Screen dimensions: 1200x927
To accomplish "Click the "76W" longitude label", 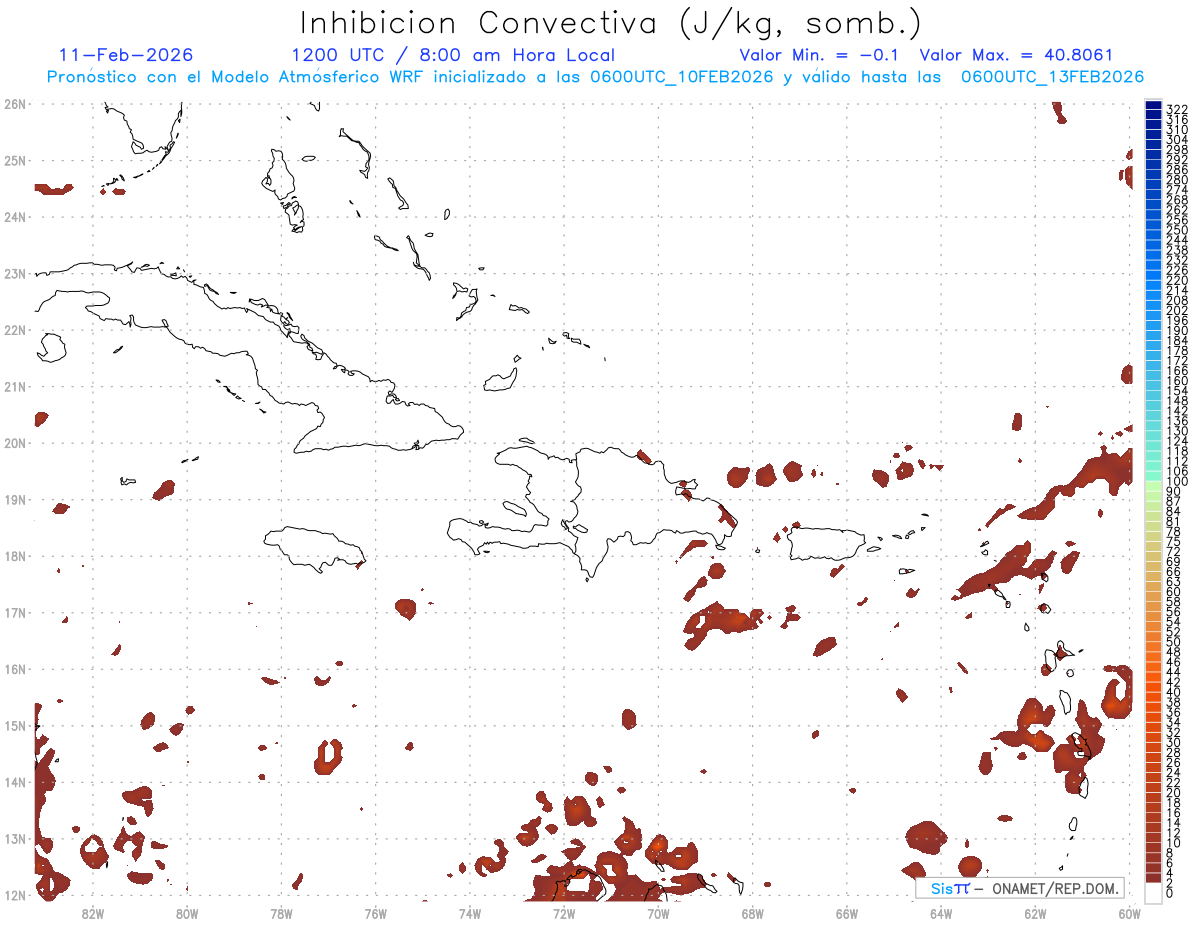I will (x=375, y=912).
